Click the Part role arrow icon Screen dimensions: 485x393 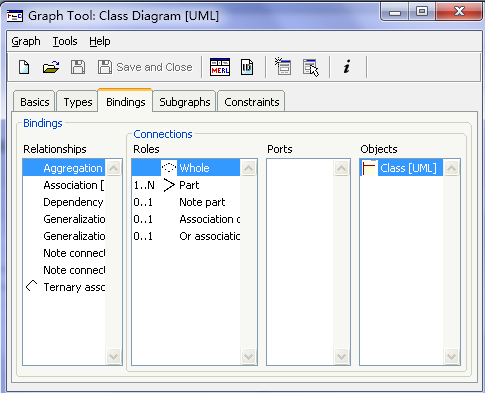click(x=169, y=185)
